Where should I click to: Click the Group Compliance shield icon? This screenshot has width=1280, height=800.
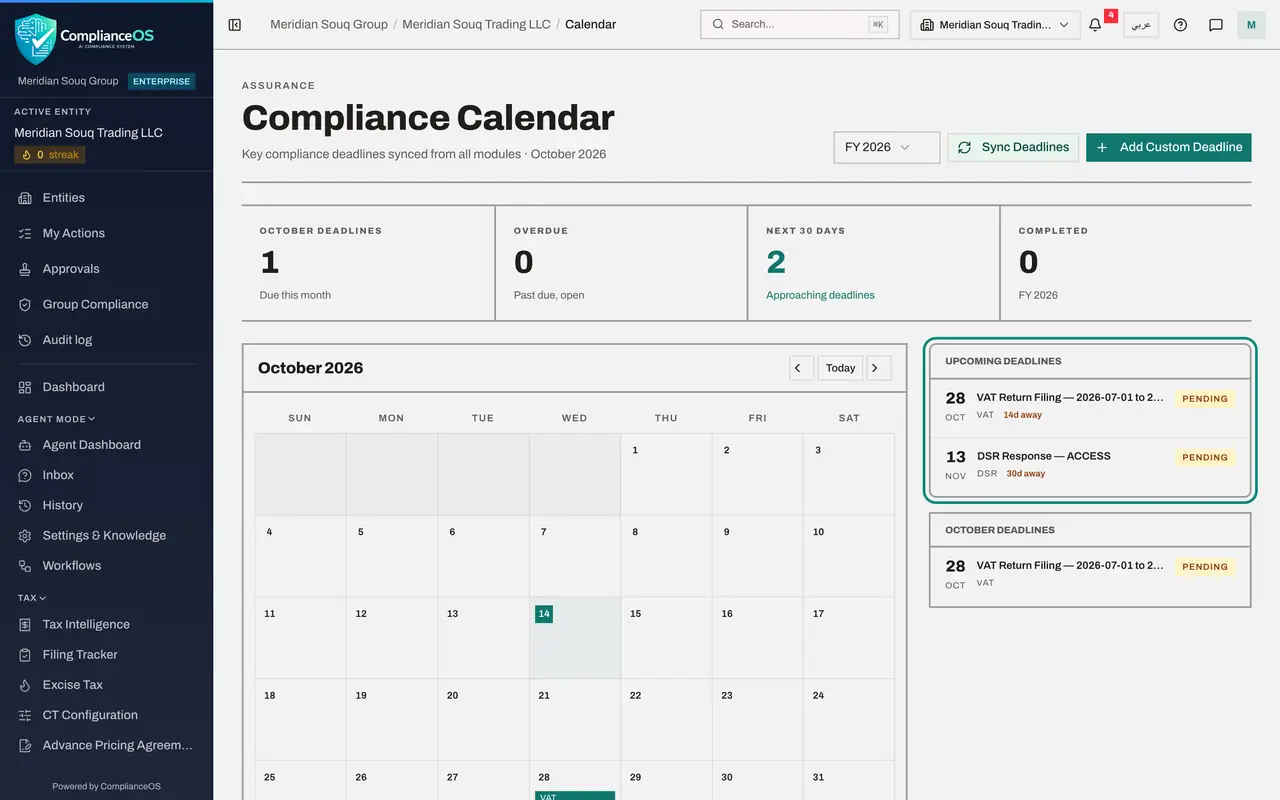[25, 304]
